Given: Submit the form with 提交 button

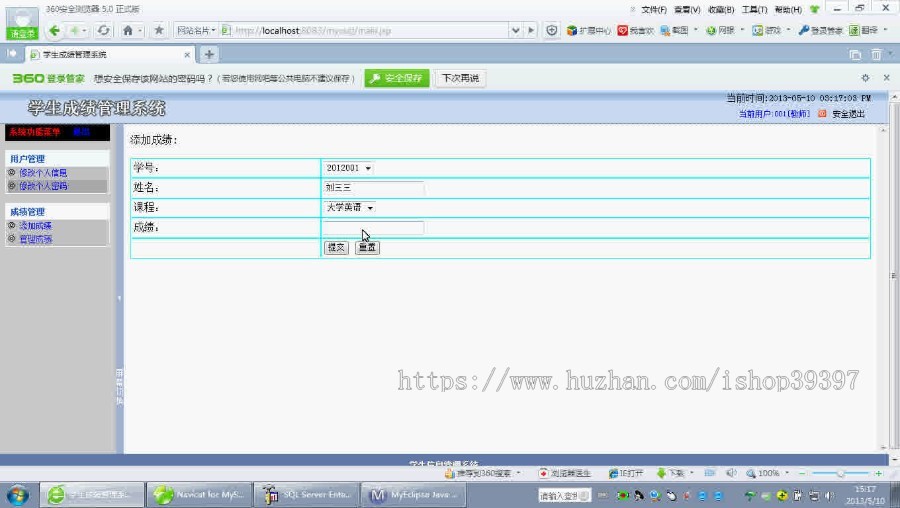Looking at the screenshot, I should (x=336, y=247).
